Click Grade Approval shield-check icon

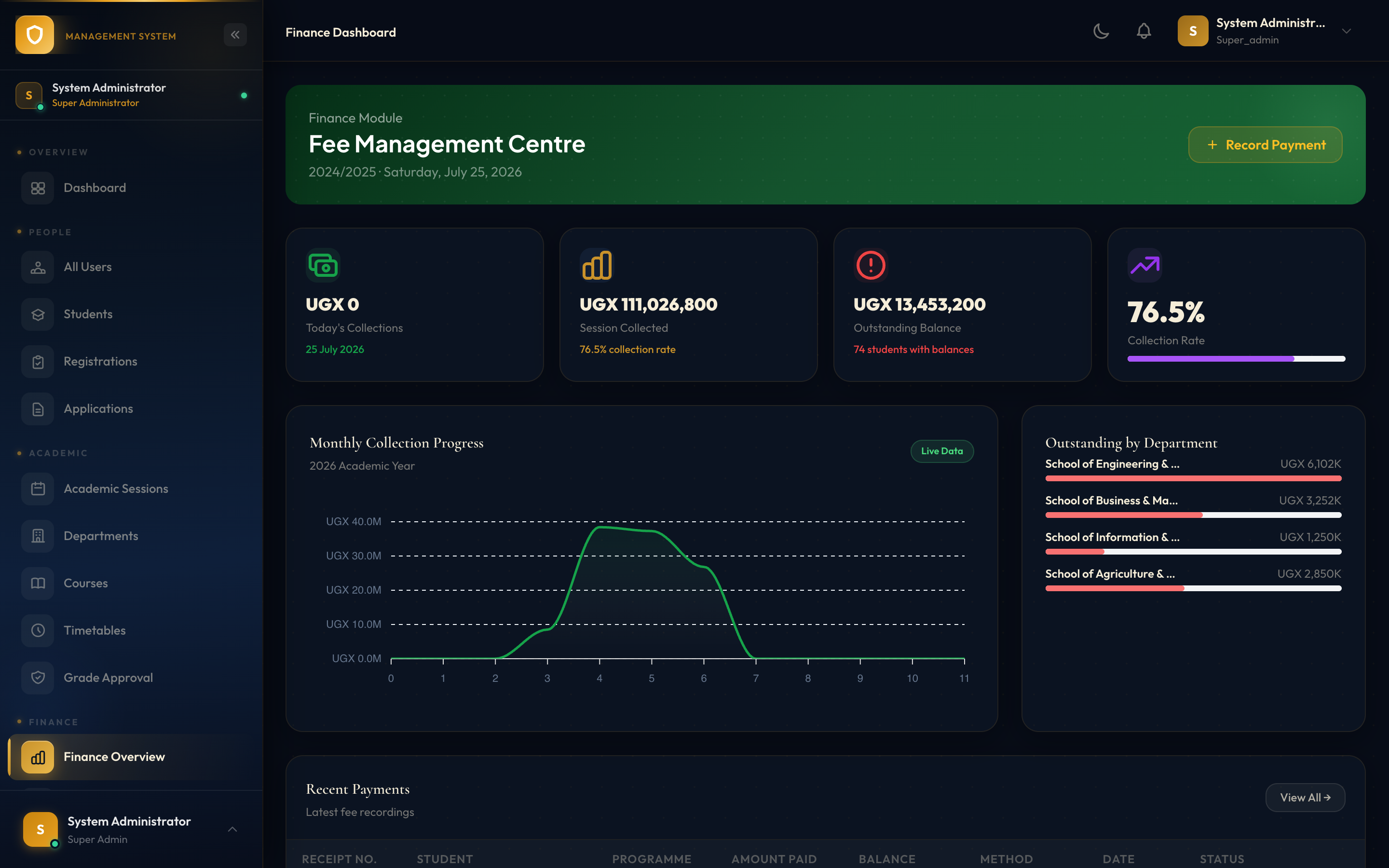click(x=38, y=678)
